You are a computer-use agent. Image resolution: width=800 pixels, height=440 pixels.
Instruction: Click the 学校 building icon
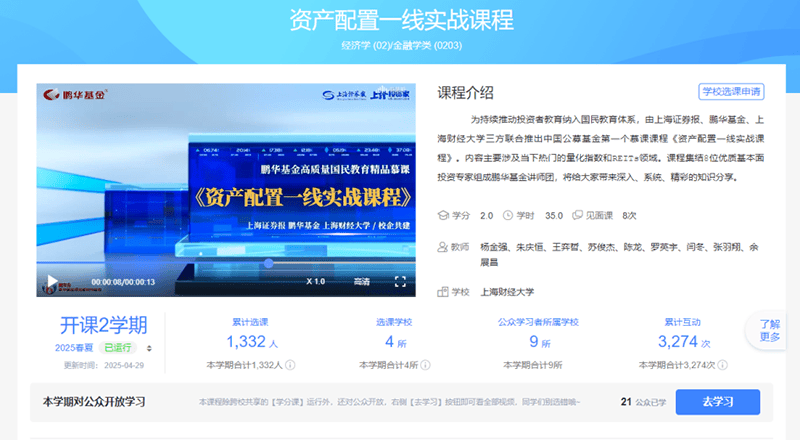(442, 292)
